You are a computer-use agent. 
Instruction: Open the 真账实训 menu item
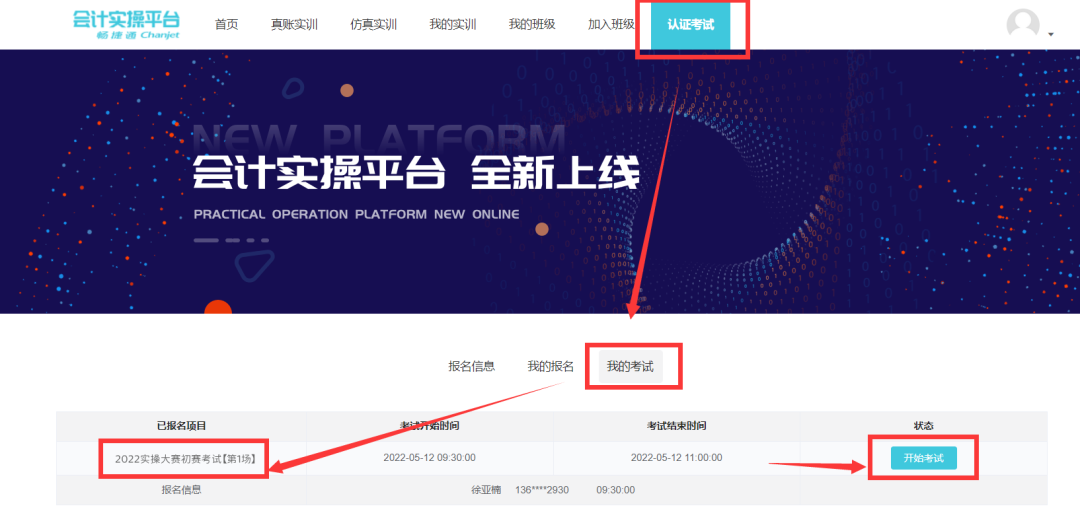(294, 24)
